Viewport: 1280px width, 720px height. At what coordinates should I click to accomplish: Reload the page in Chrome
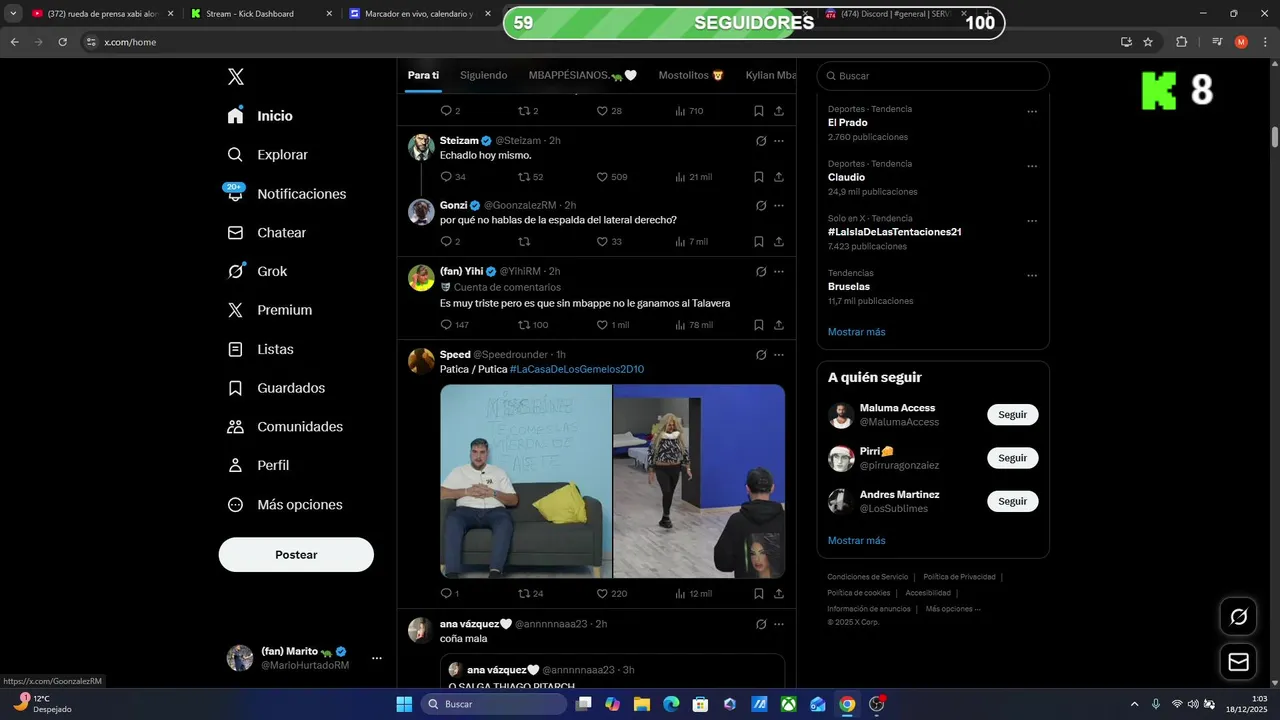63,42
